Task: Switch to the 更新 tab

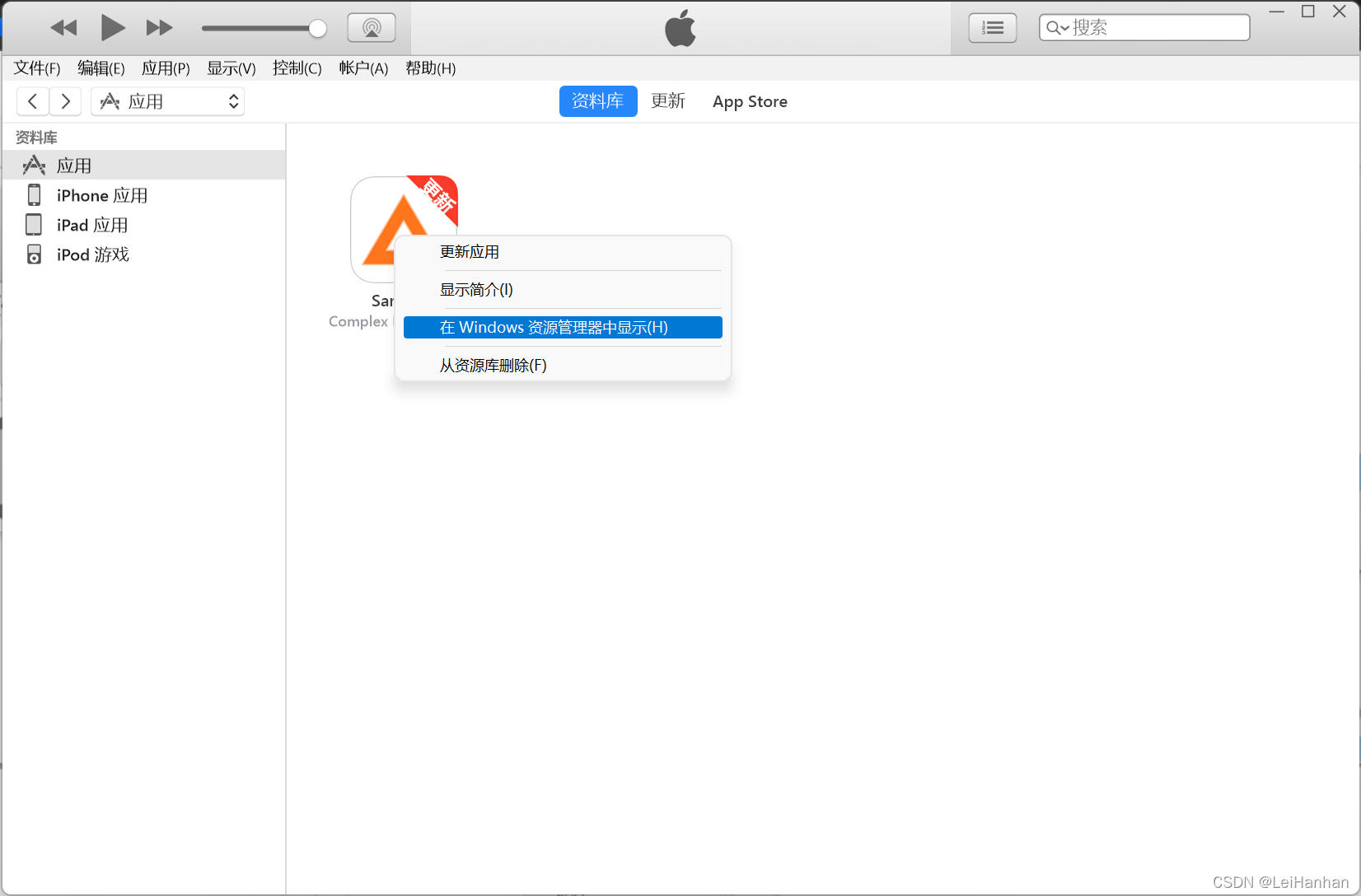Action: pos(668,101)
